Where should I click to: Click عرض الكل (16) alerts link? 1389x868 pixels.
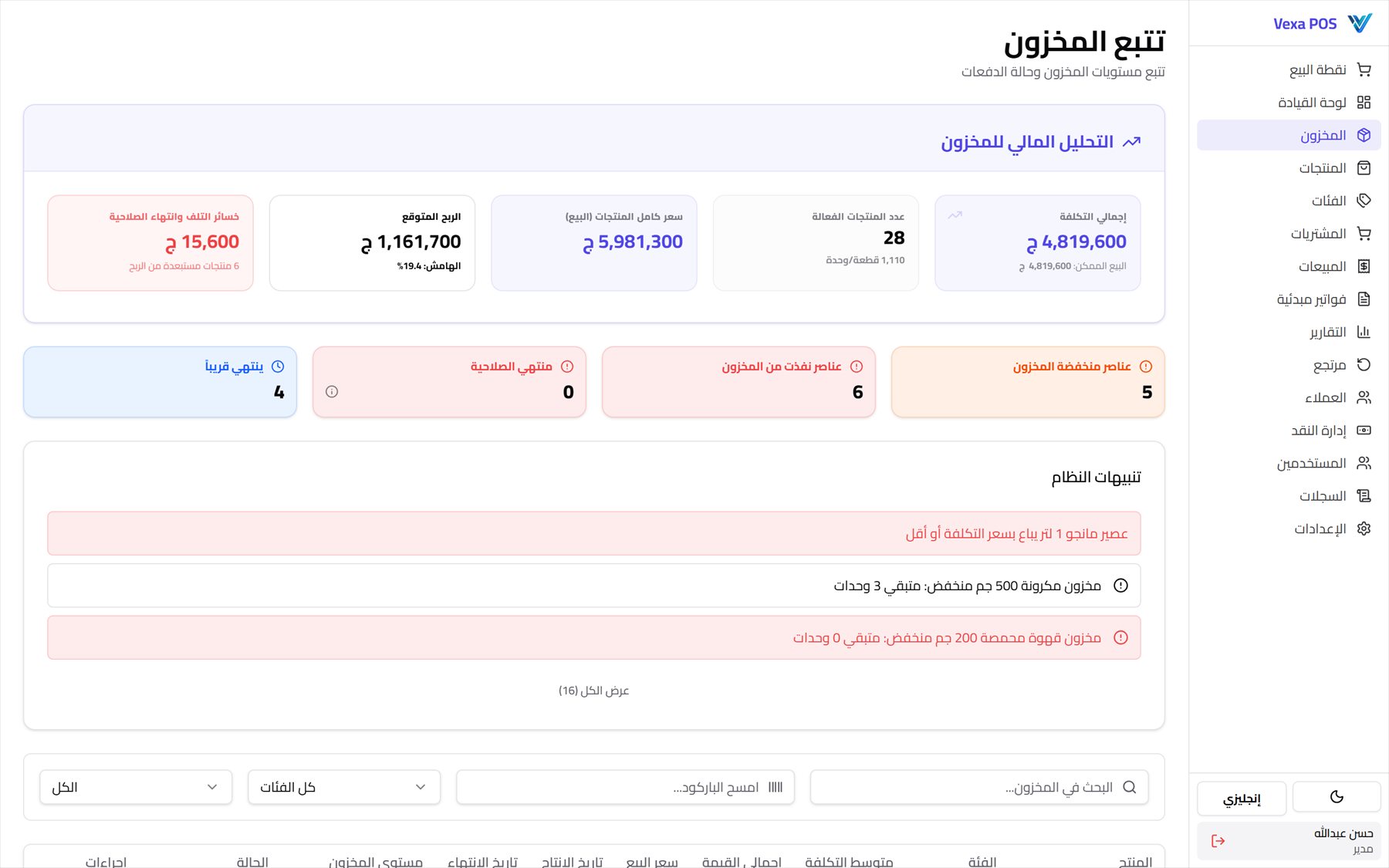[x=594, y=691]
